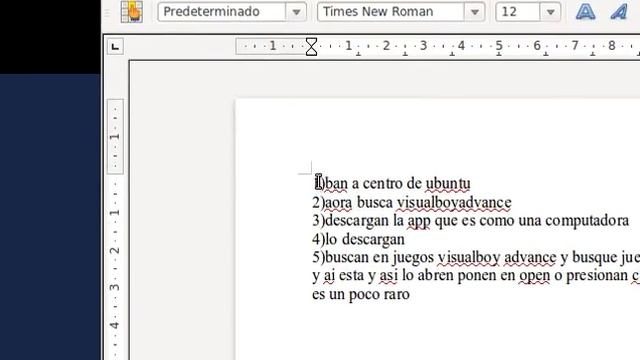Expand the paragraph style dropdown arrow
640x360 pixels.
coord(296,12)
